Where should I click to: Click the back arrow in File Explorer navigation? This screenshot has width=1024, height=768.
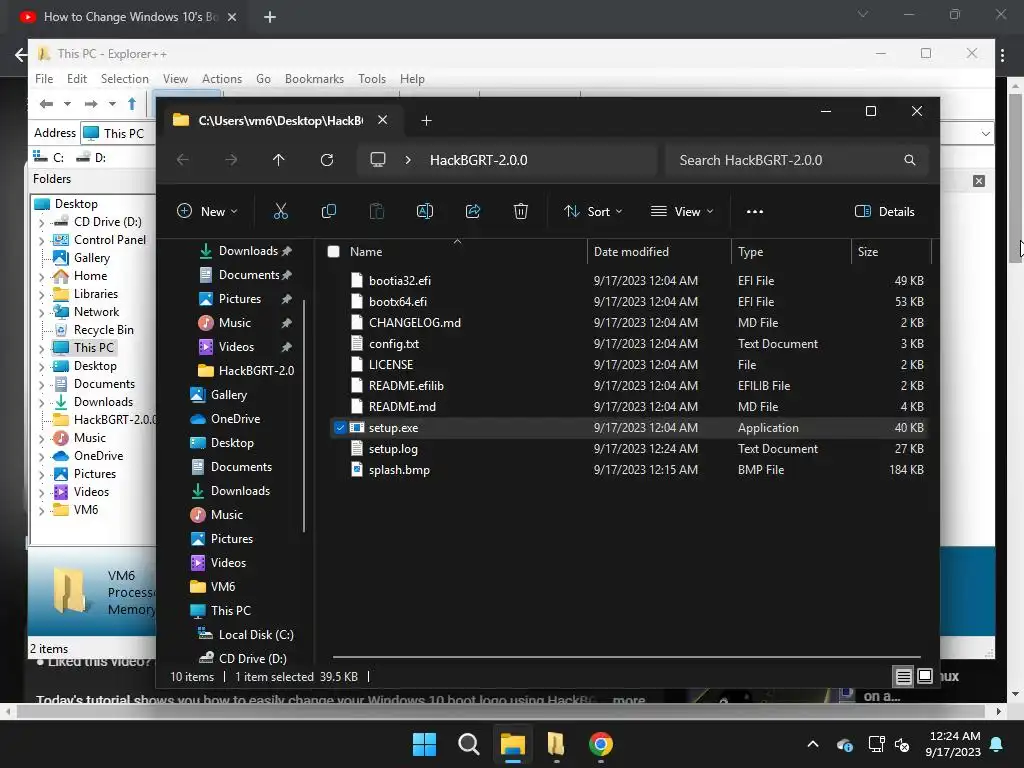point(183,160)
